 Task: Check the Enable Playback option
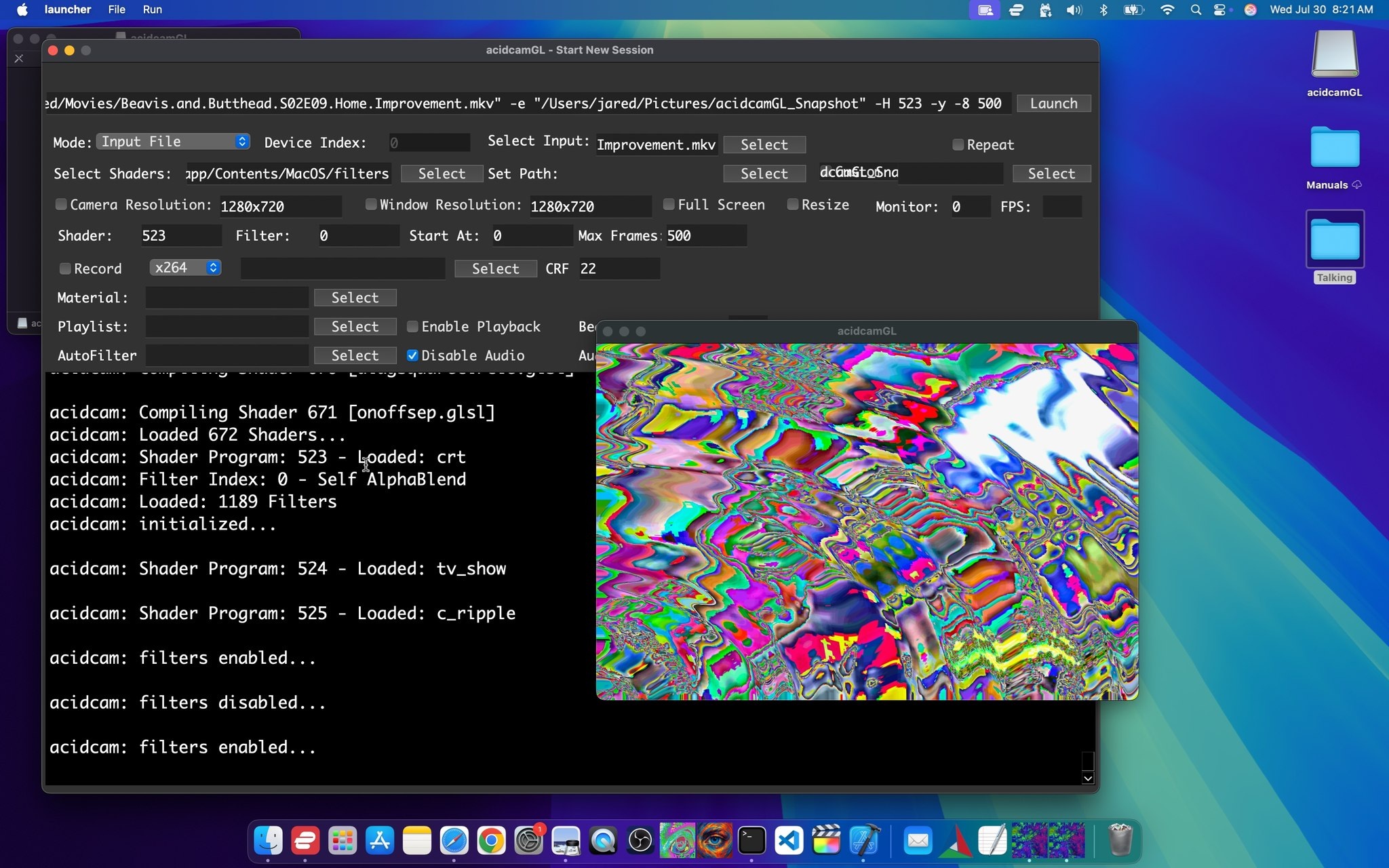[412, 326]
